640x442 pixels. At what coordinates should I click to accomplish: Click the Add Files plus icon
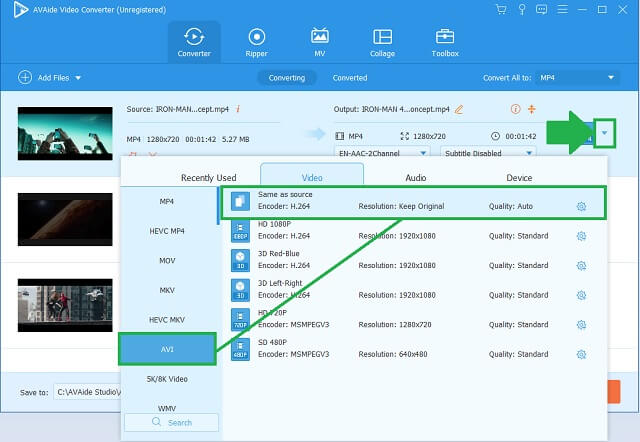tap(25, 77)
